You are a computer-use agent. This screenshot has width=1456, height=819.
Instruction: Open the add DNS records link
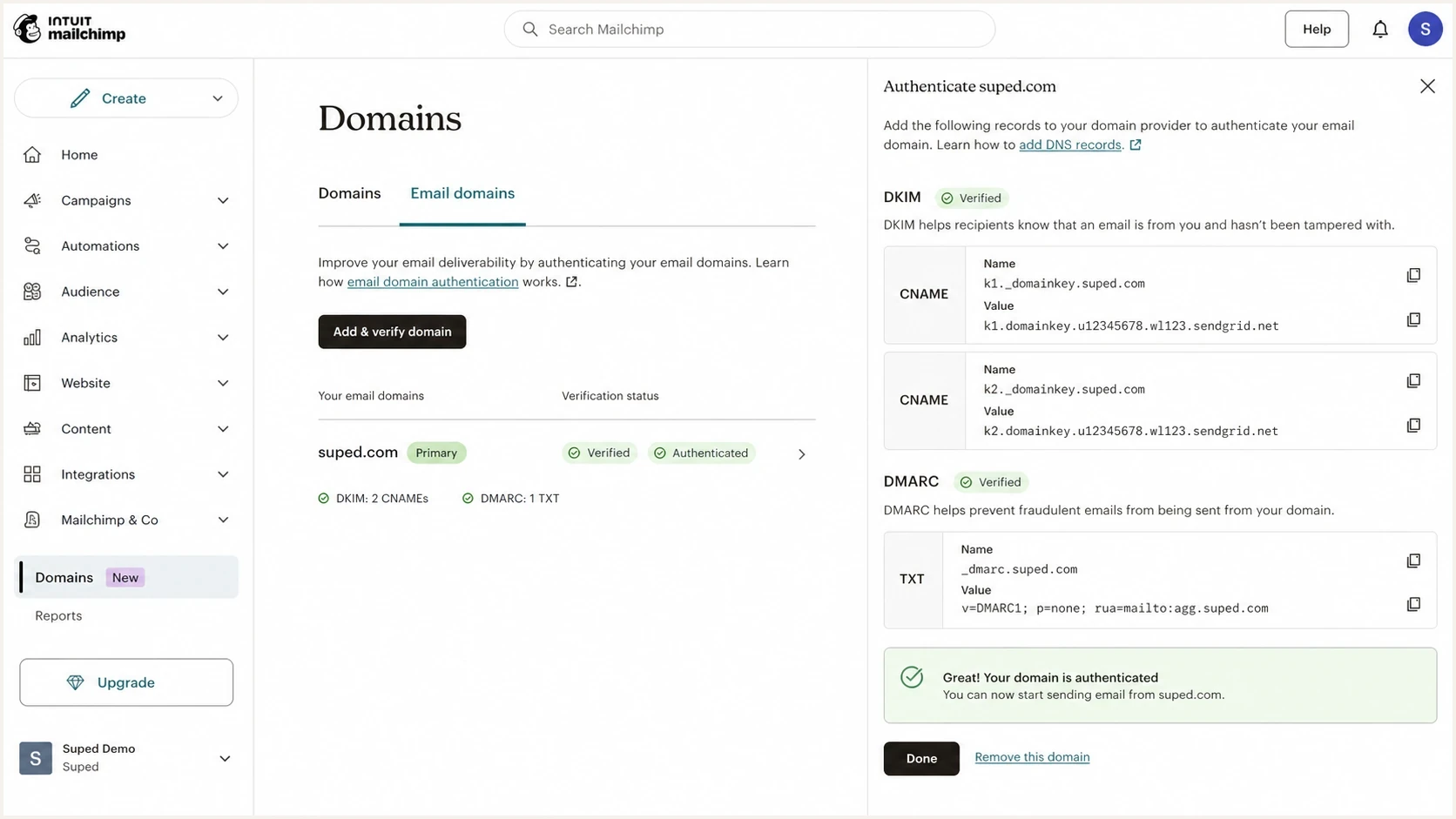pyautogui.click(x=1070, y=145)
